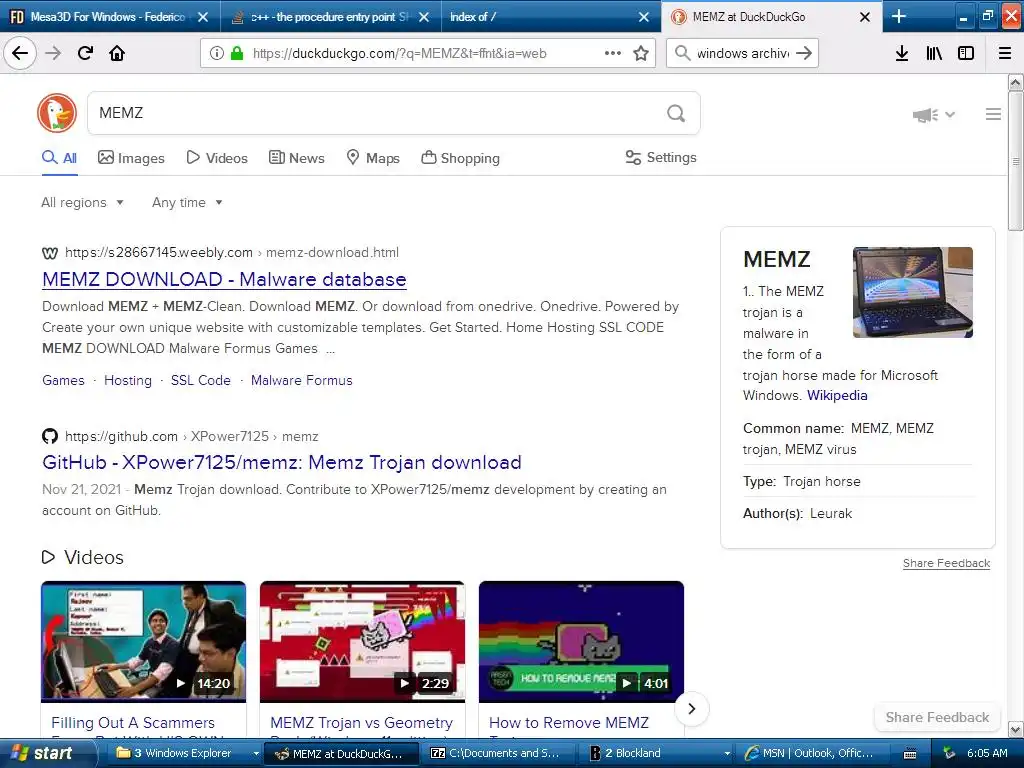Play the 14:20 scammers video thumbnail
1024x768 pixels.
144,642
